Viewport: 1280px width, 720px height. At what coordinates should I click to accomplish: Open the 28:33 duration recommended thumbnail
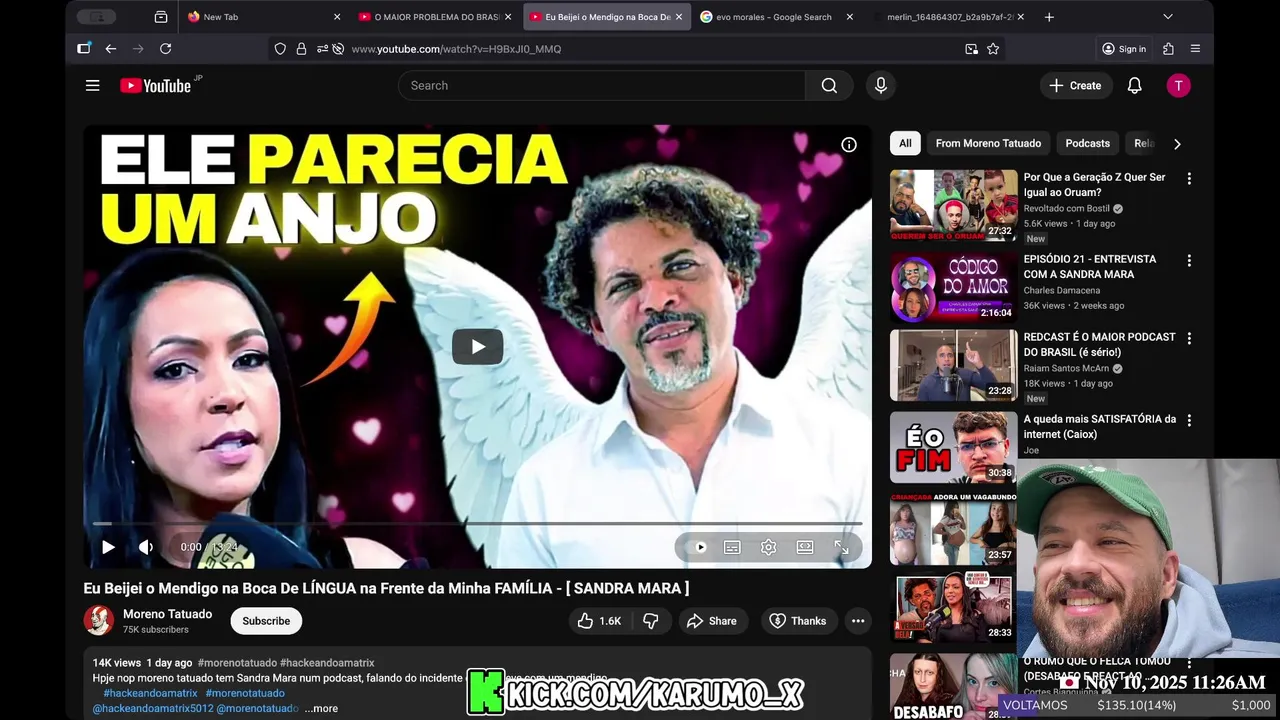954,609
